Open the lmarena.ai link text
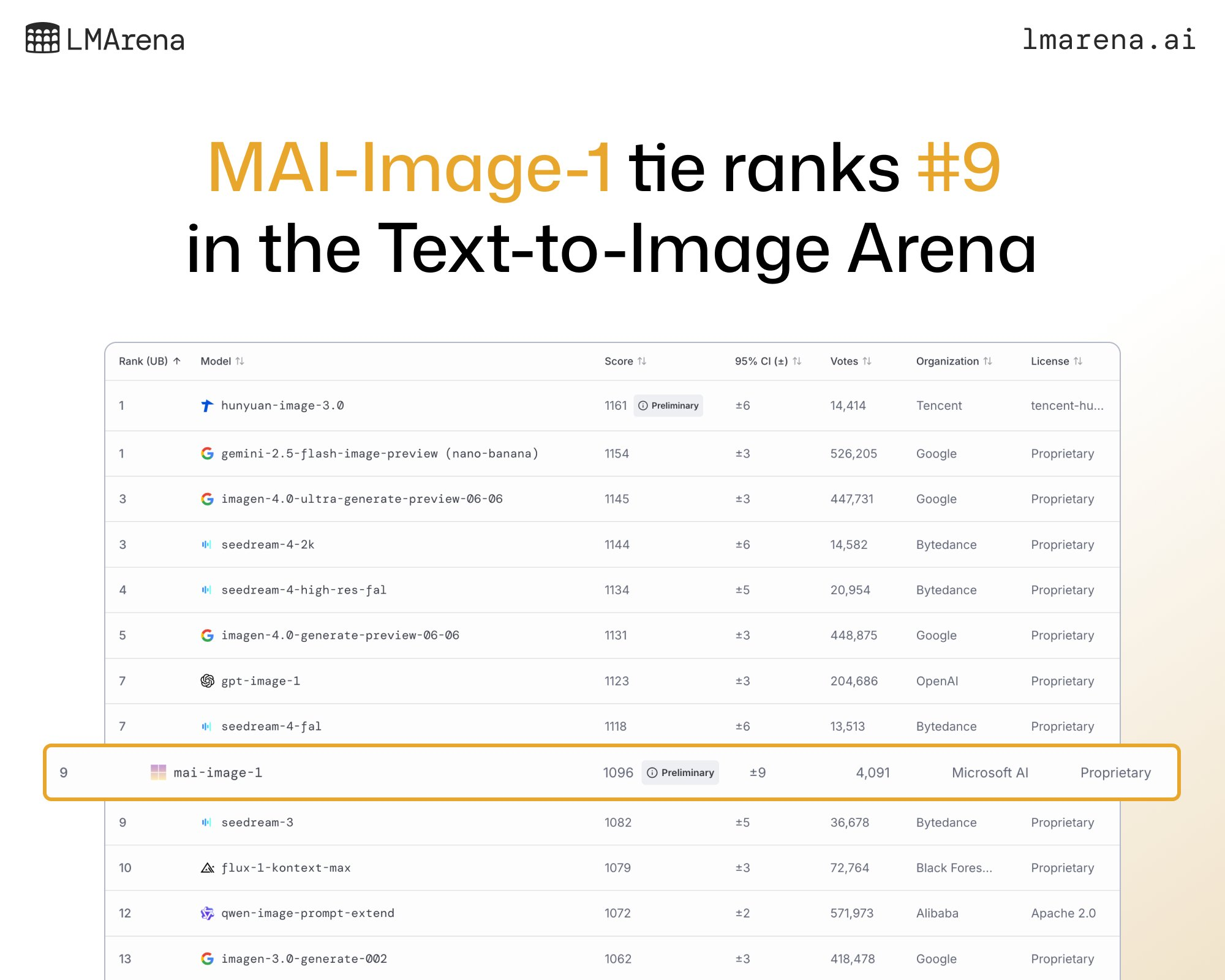Viewport: 1225px width, 980px height. [1108, 40]
